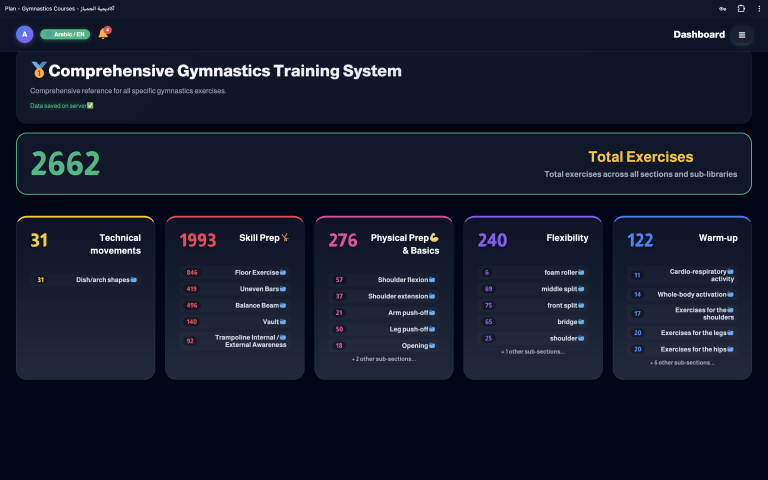The height and width of the screenshot is (480, 768).
Task: Expand '+2 other sub-sections' in Physical Prep
Action: (384, 359)
